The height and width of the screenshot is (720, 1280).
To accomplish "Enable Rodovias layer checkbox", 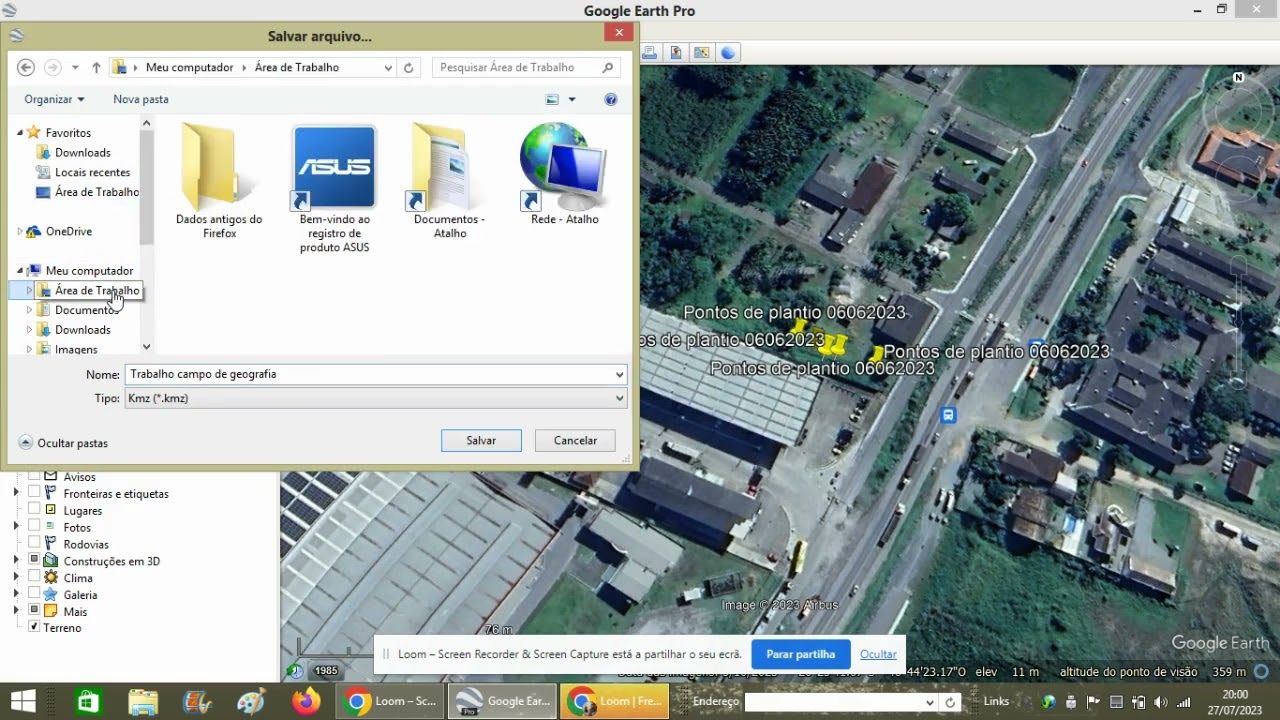I will click(34, 543).
